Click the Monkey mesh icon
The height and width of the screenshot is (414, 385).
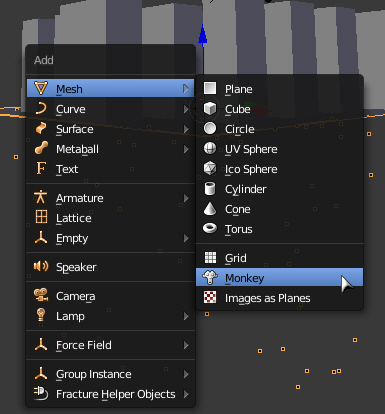point(210,278)
